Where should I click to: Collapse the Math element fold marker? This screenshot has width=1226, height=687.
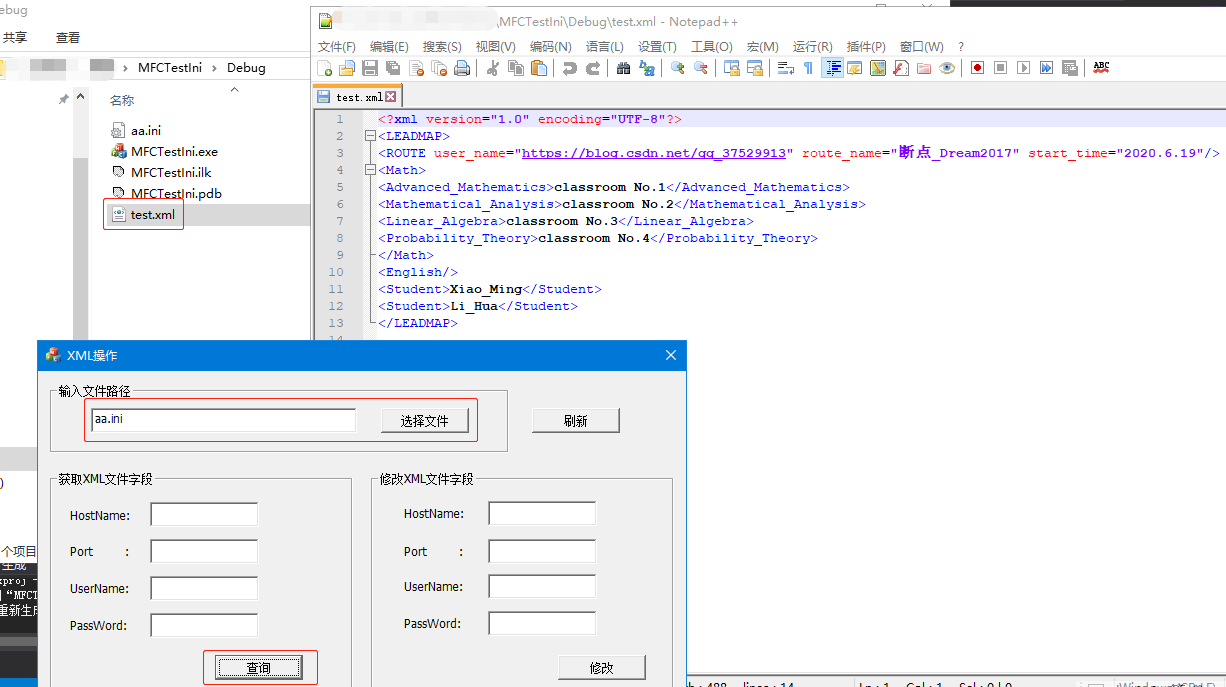click(x=370, y=169)
